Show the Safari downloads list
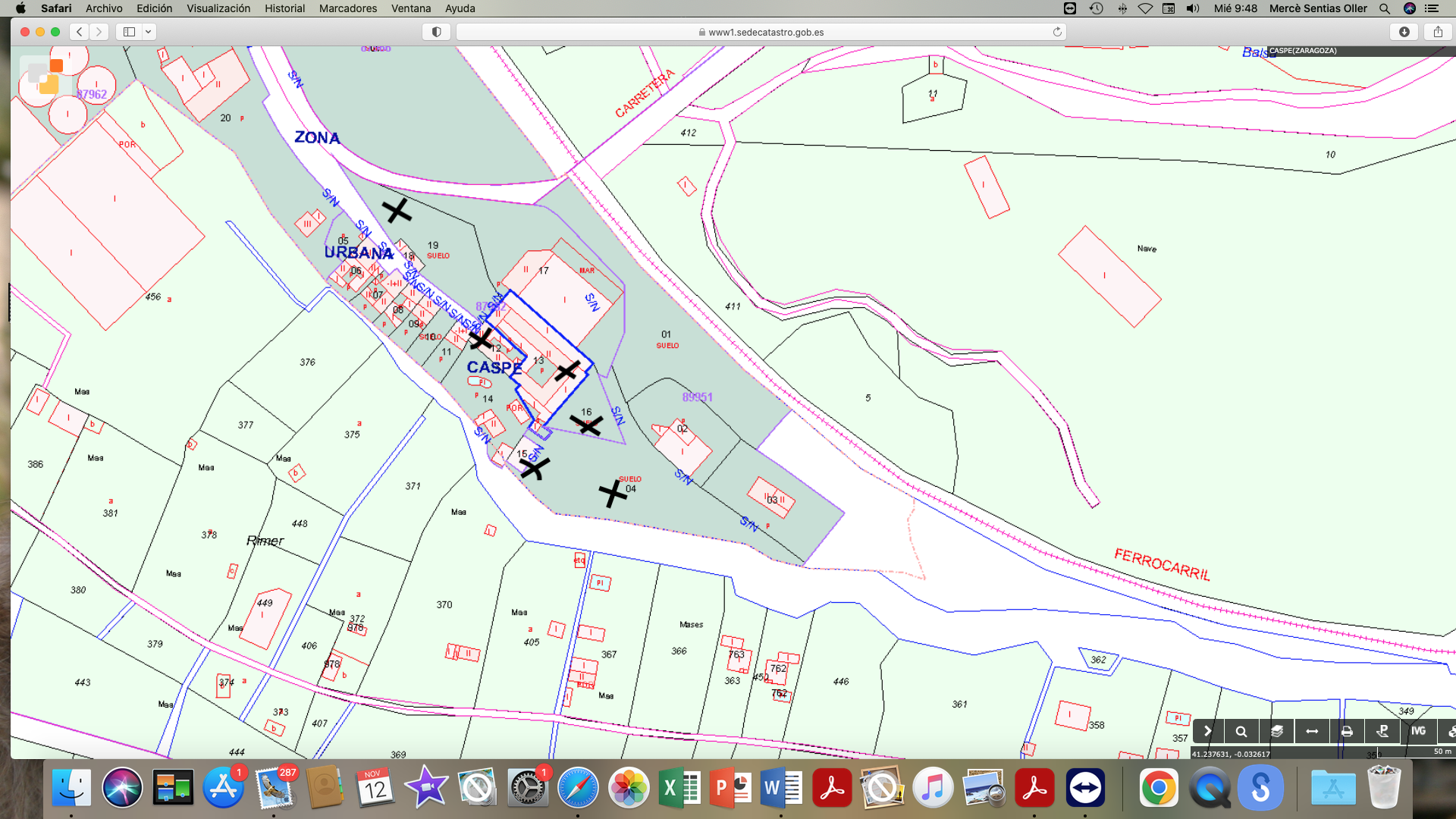 click(1404, 32)
